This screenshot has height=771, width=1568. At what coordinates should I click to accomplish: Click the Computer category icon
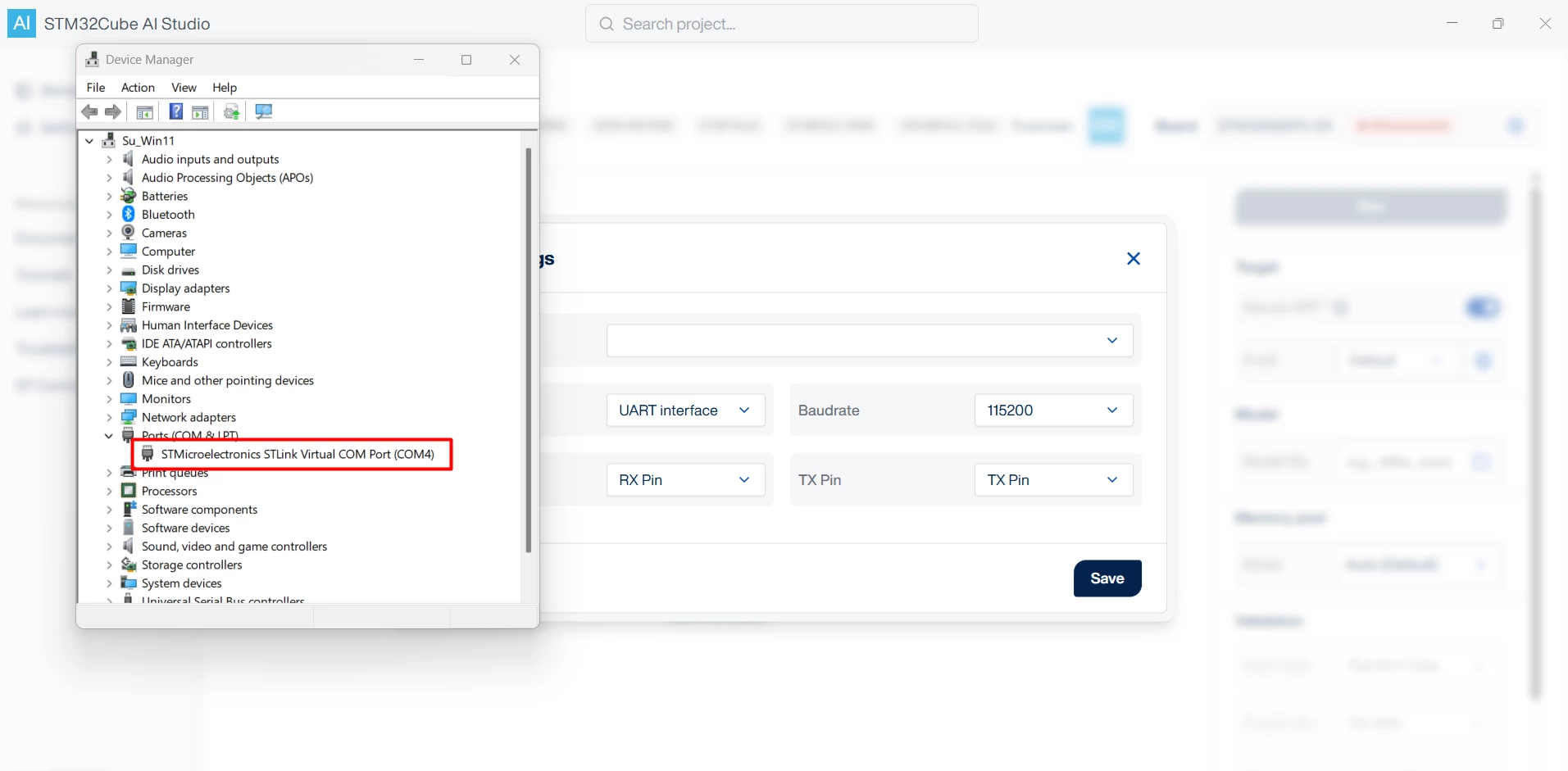tap(129, 251)
